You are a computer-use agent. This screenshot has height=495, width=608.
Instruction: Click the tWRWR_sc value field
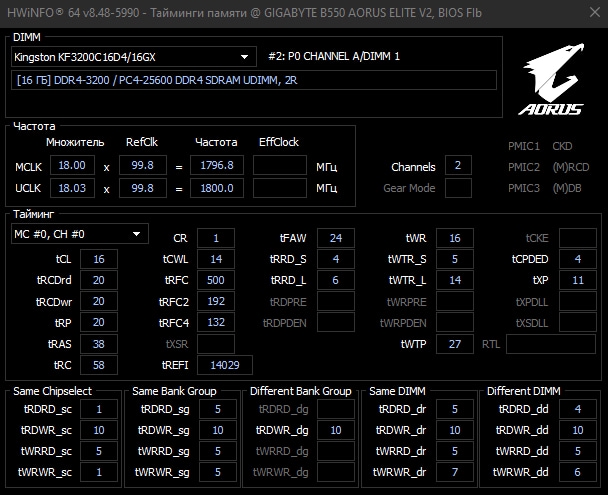click(x=99, y=472)
